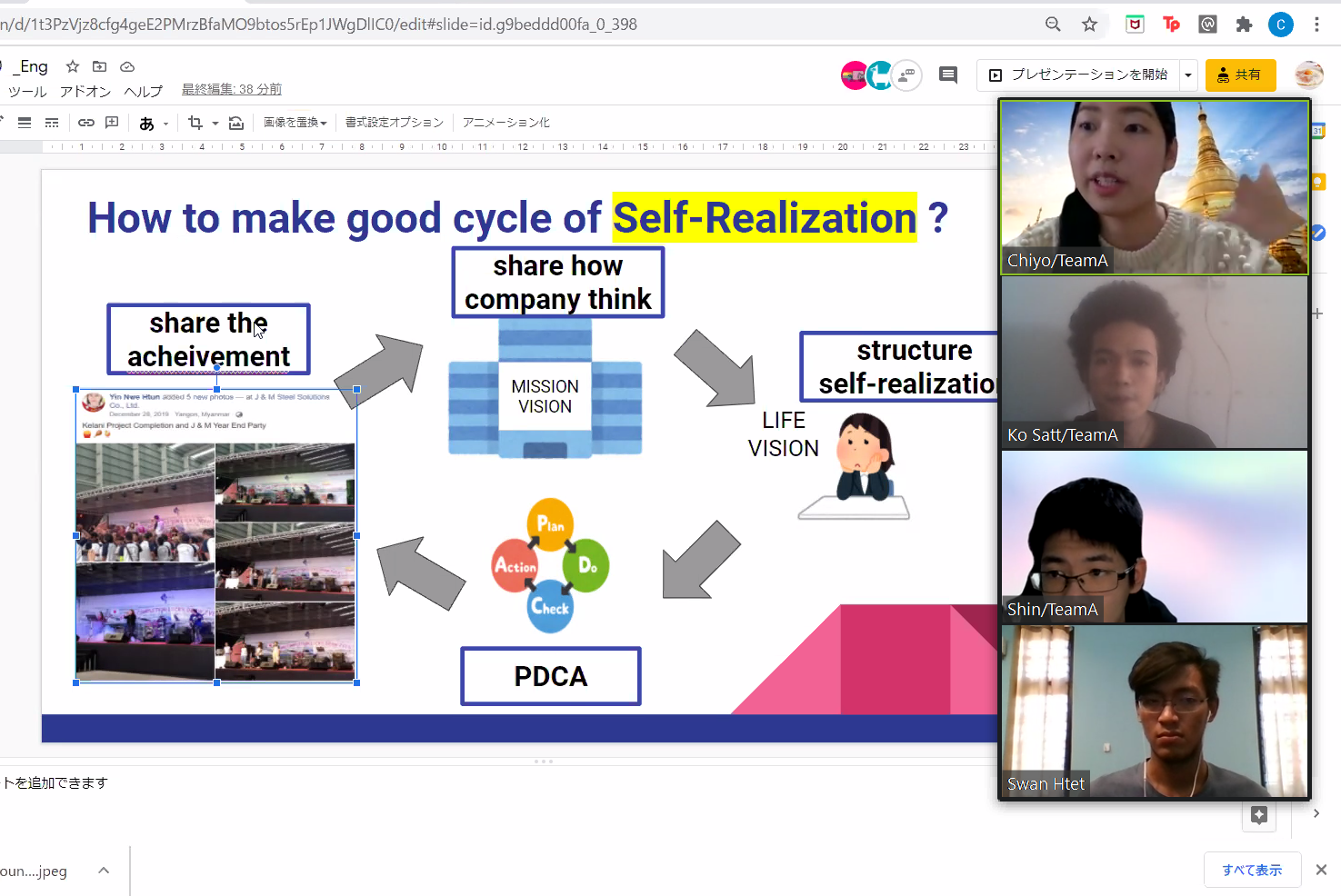
Task: Click the move-to-folder icon
Action: [x=100, y=66]
